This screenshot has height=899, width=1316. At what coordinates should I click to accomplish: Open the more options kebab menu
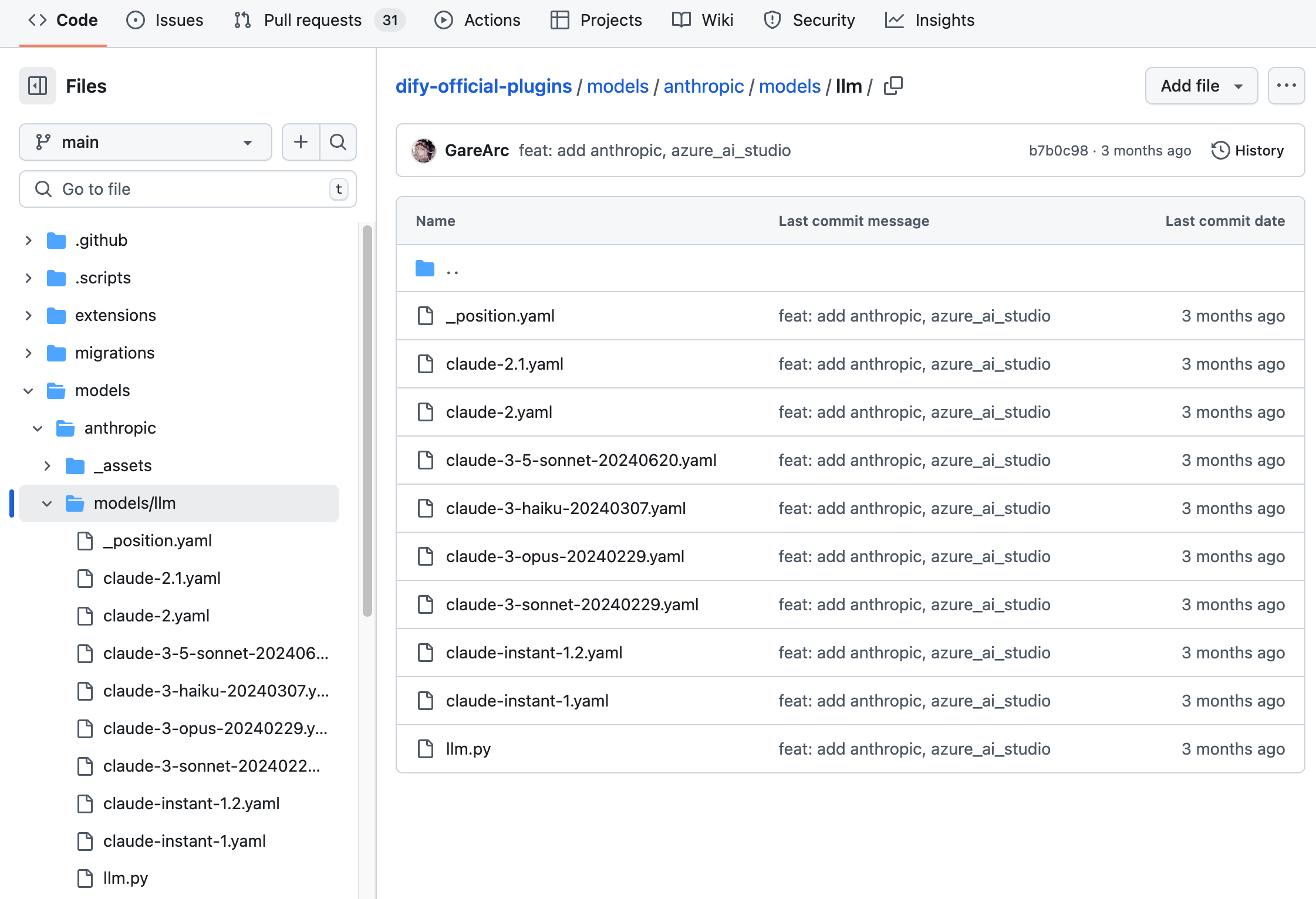pos(1286,86)
